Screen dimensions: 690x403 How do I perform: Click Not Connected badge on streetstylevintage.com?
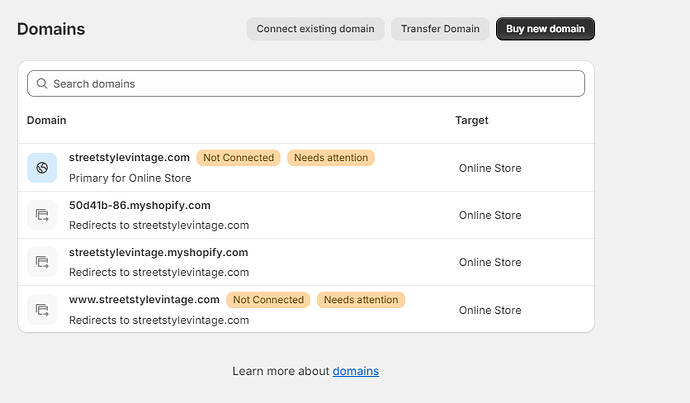(x=238, y=158)
